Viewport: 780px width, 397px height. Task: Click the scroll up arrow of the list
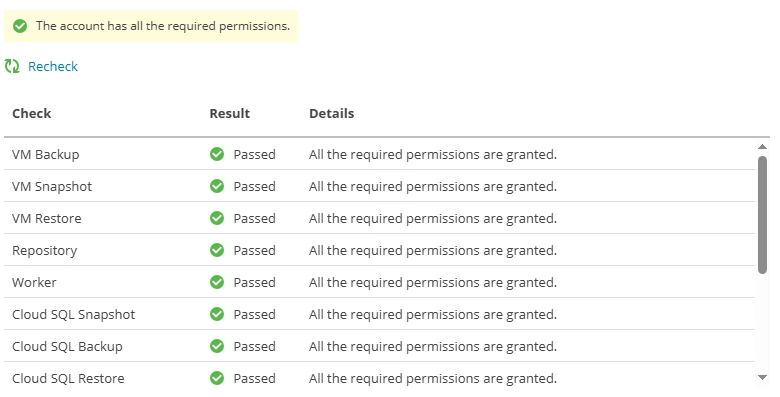click(x=762, y=146)
